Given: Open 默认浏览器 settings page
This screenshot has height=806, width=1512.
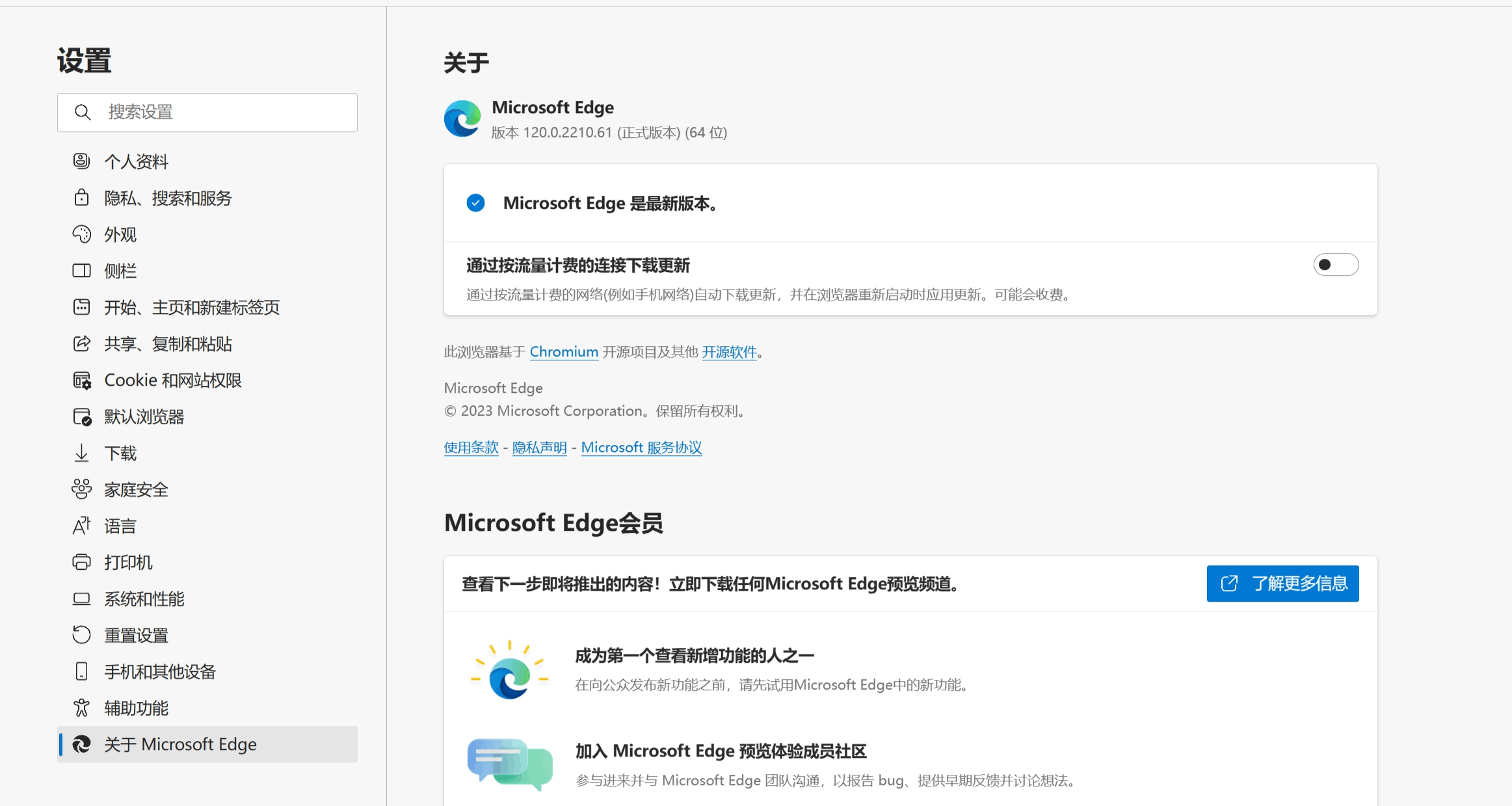Looking at the screenshot, I should tap(207, 416).
